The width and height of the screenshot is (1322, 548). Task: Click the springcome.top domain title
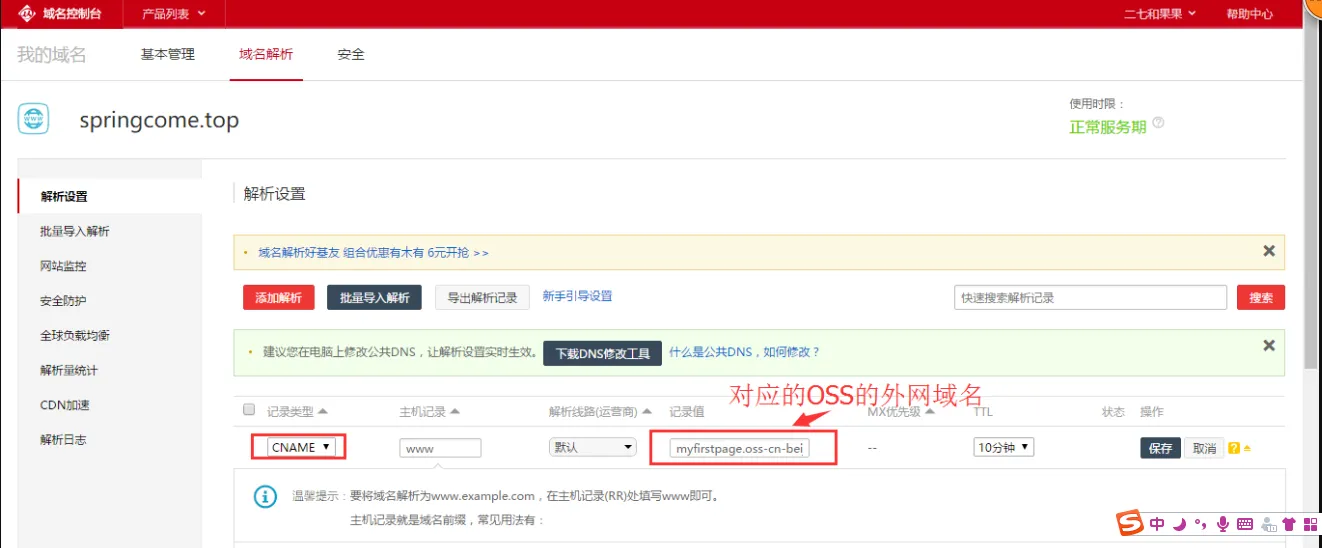159,120
